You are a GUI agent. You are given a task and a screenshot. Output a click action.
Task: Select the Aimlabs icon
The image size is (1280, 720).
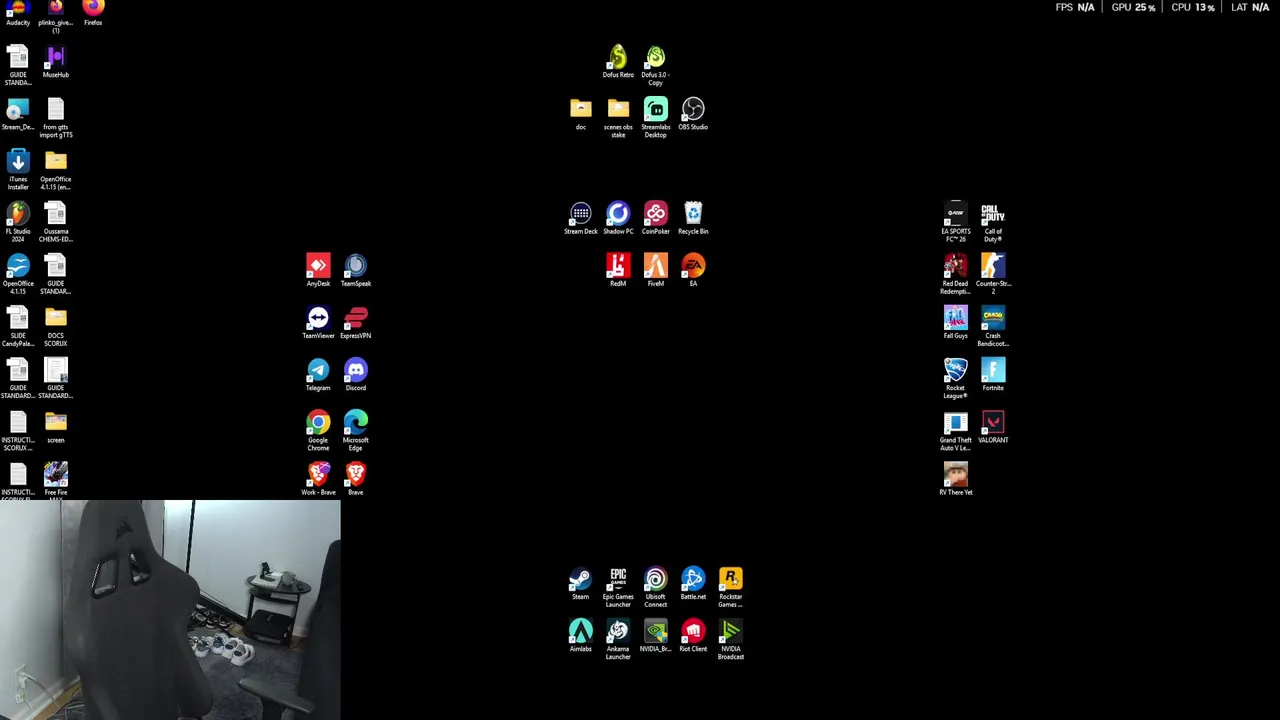click(581, 636)
